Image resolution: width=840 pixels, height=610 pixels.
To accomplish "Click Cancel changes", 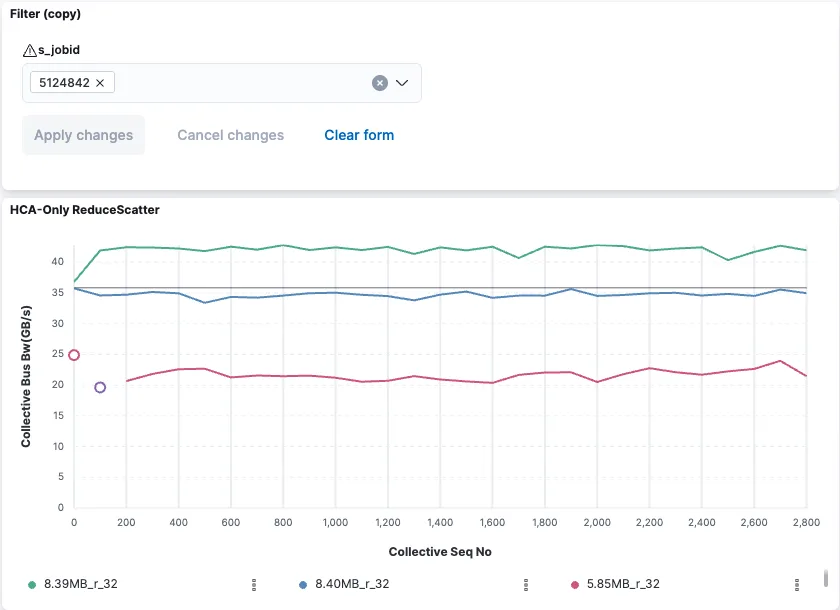I will click(x=230, y=134).
